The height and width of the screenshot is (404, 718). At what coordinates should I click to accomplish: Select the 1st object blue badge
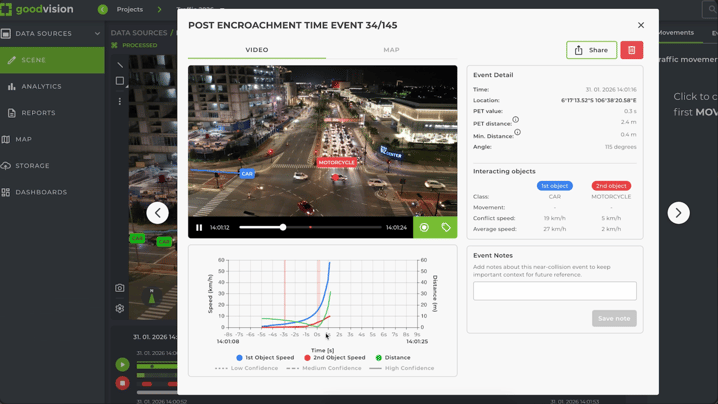555,186
